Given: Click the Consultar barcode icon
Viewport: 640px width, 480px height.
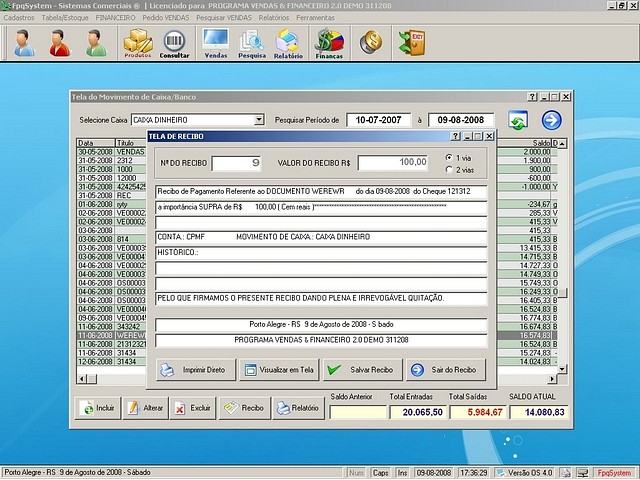Looking at the screenshot, I should (174, 42).
